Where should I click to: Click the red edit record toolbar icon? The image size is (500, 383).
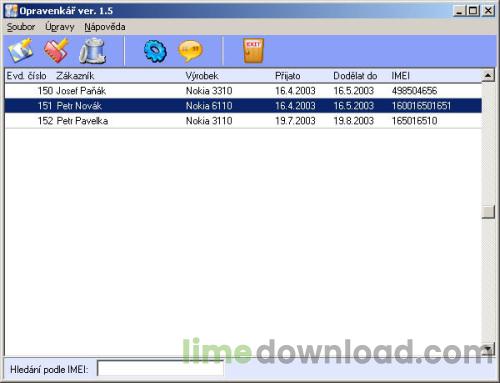(56, 51)
